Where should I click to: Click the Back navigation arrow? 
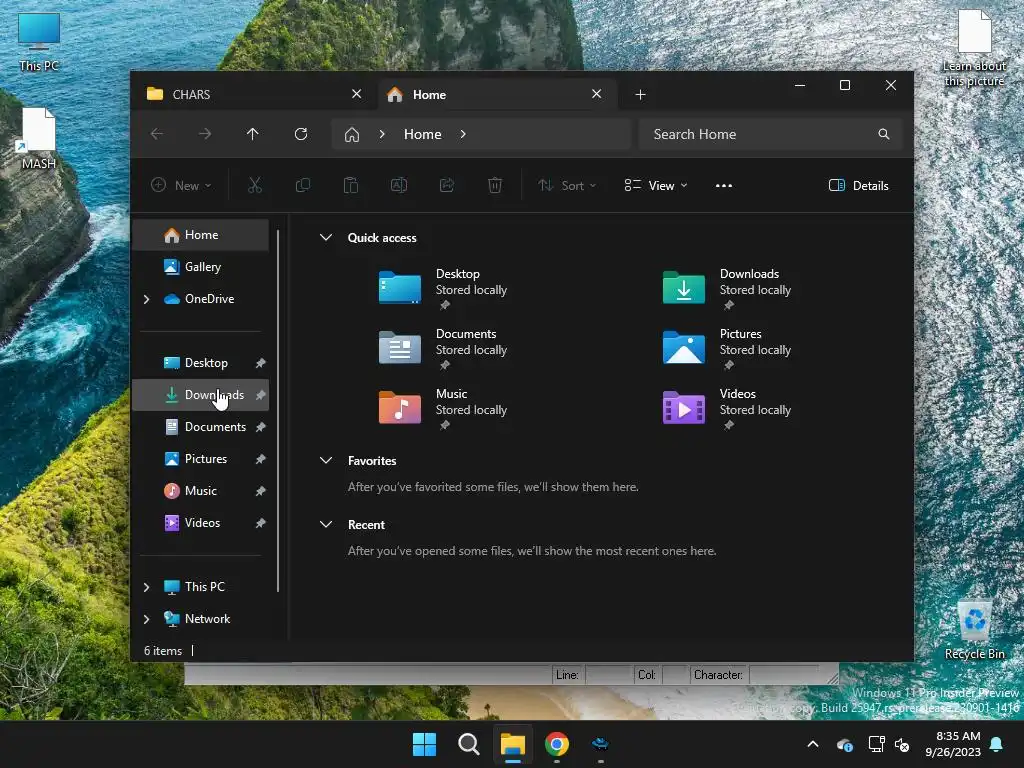point(157,134)
